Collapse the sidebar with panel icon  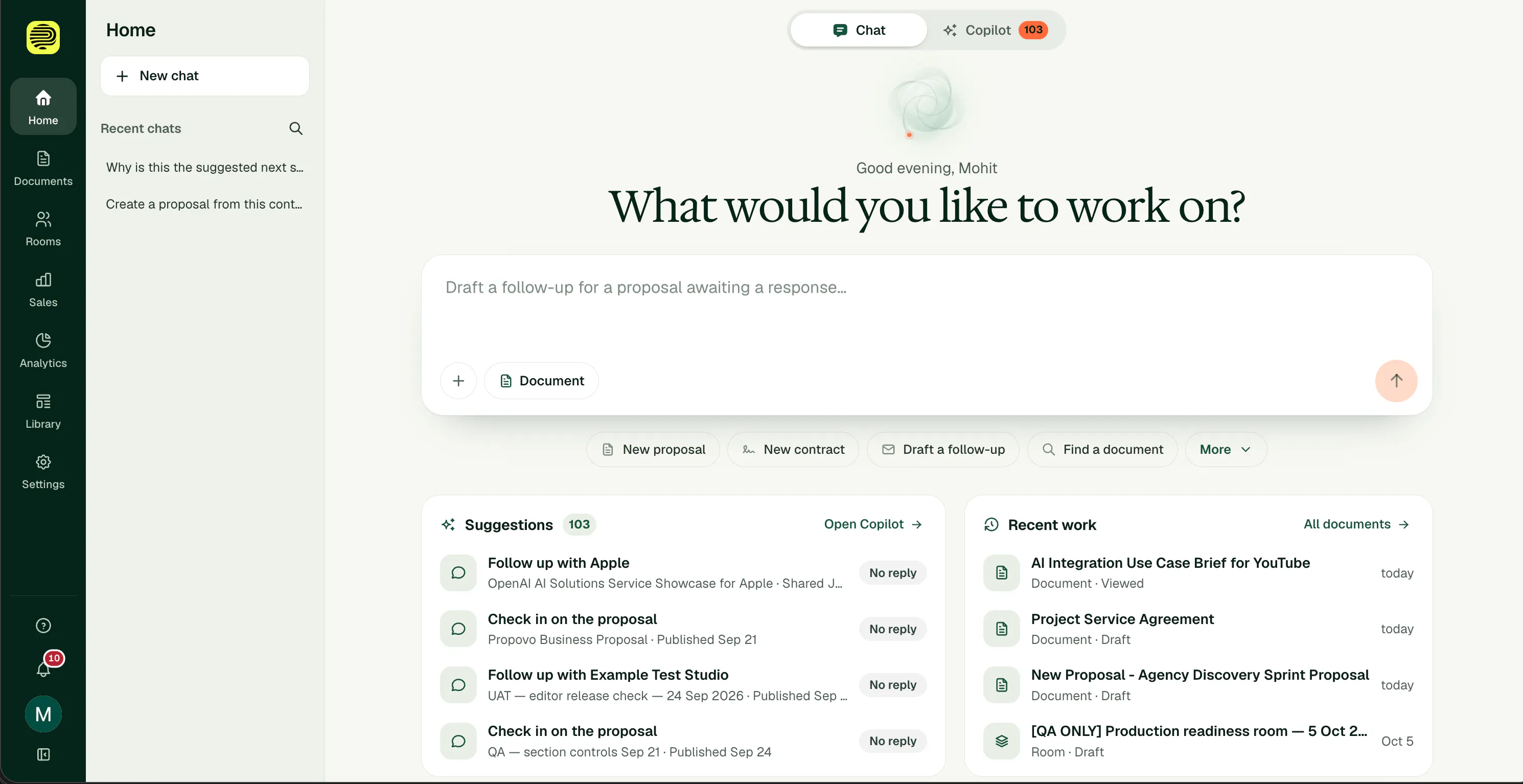43,754
